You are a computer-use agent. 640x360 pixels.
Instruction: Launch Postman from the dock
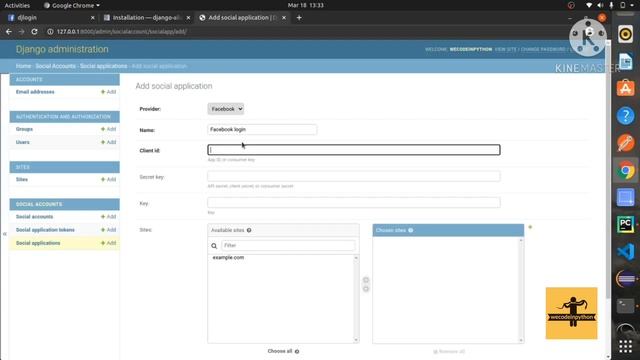click(x=625, y=143)
